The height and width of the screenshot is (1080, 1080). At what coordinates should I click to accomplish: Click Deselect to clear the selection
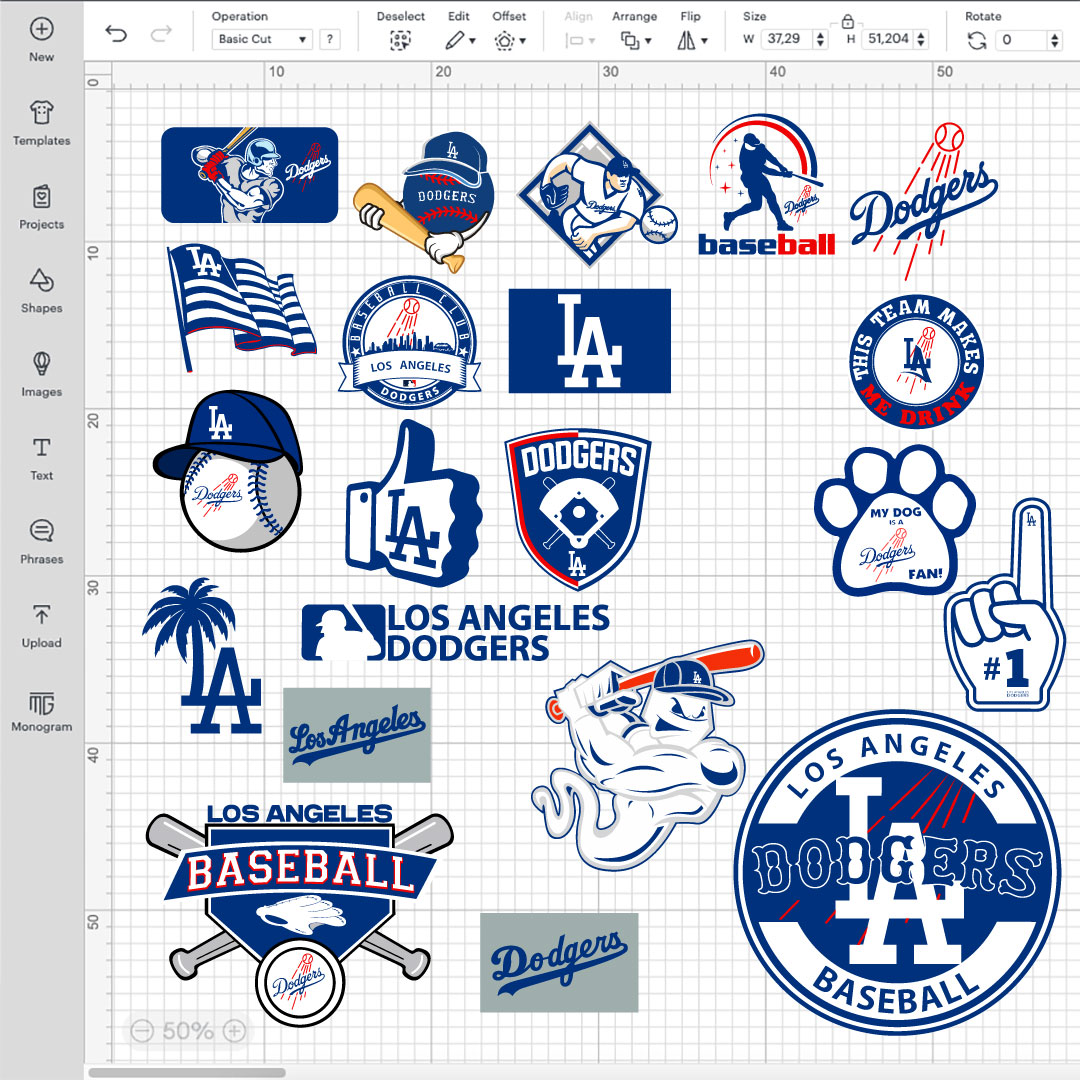click(400, 39)
